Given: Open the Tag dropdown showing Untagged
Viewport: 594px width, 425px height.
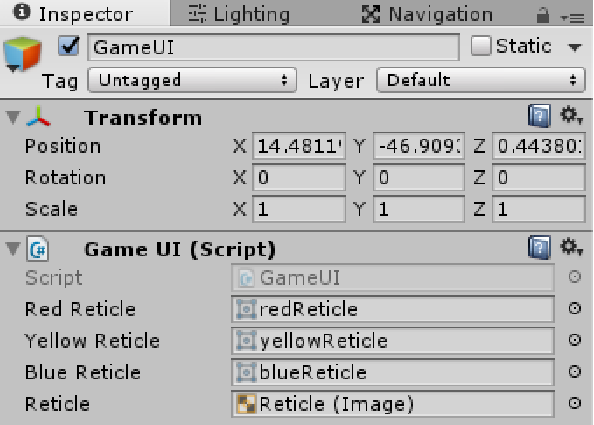Looking at the screenshot, I should 192,80.
